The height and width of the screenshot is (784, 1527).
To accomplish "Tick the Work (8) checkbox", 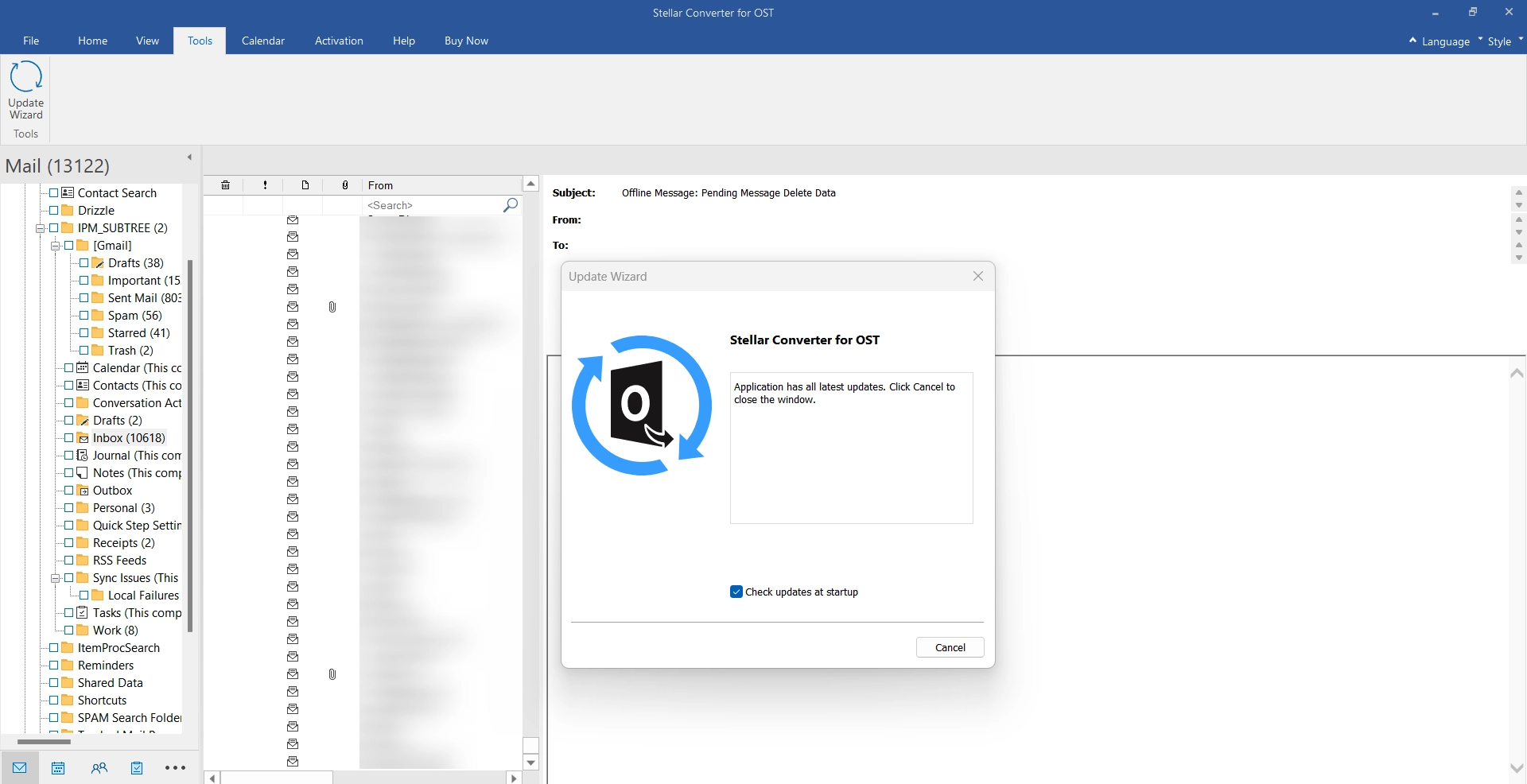I will [x=69, y=631].
